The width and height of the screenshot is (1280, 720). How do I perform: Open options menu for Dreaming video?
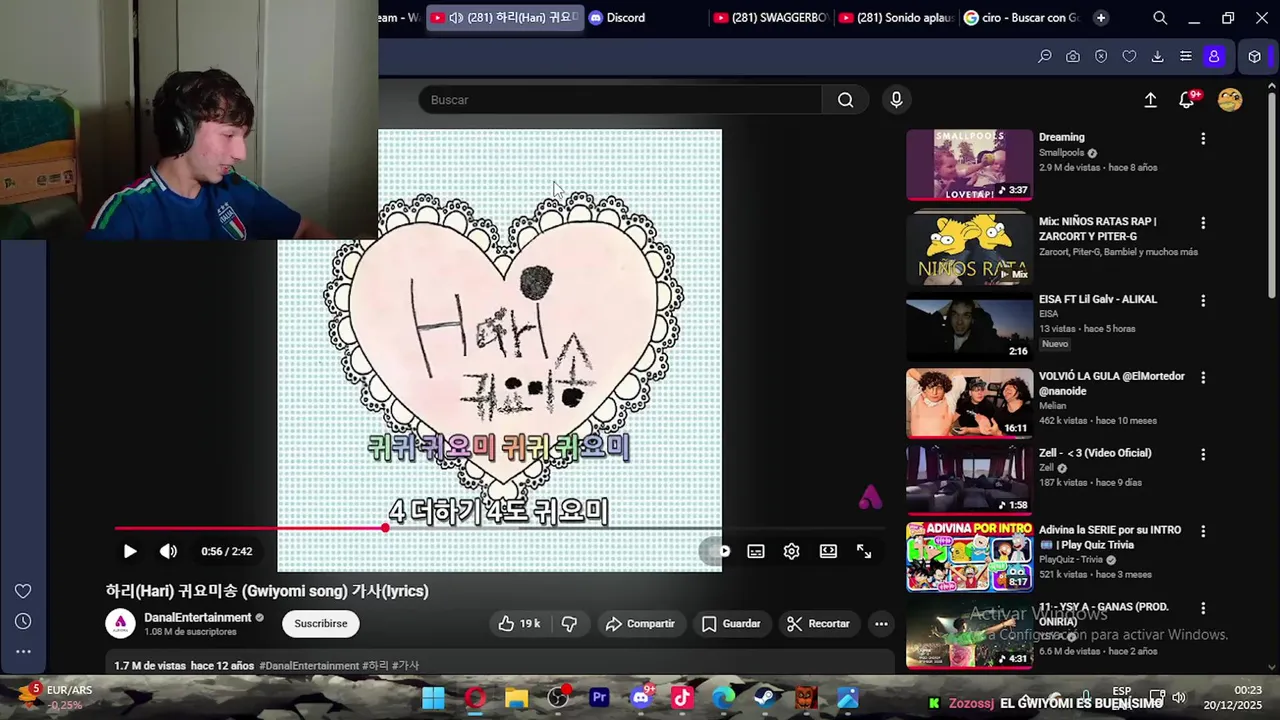1203,139
